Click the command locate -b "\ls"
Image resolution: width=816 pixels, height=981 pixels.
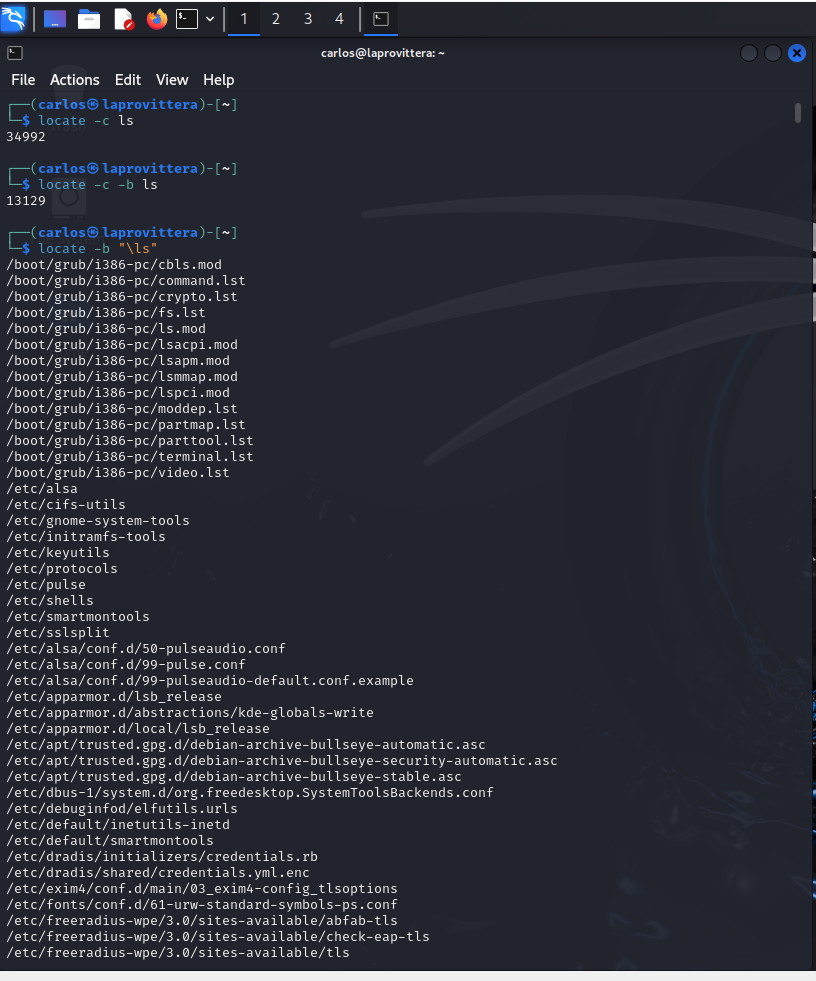click(x=98, y=248)
